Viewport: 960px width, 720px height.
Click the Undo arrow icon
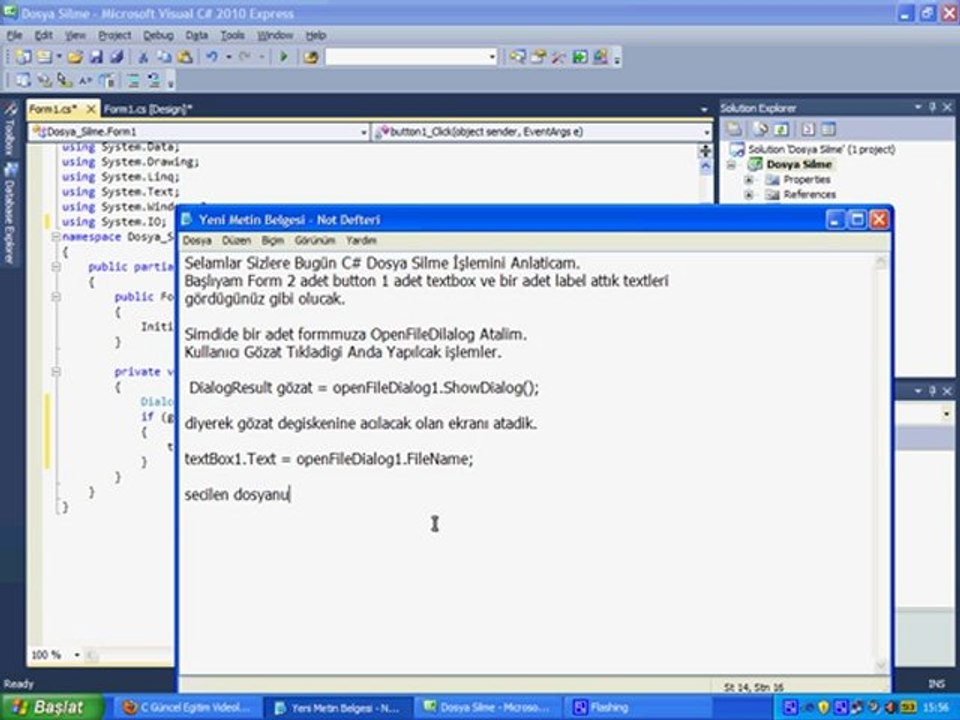coord(212,57)
